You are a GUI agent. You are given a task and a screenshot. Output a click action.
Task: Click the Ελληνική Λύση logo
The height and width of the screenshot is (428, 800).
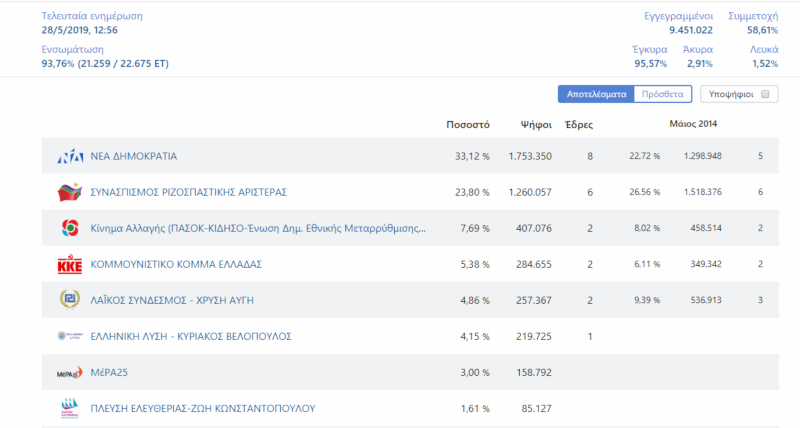pos(70,336)
